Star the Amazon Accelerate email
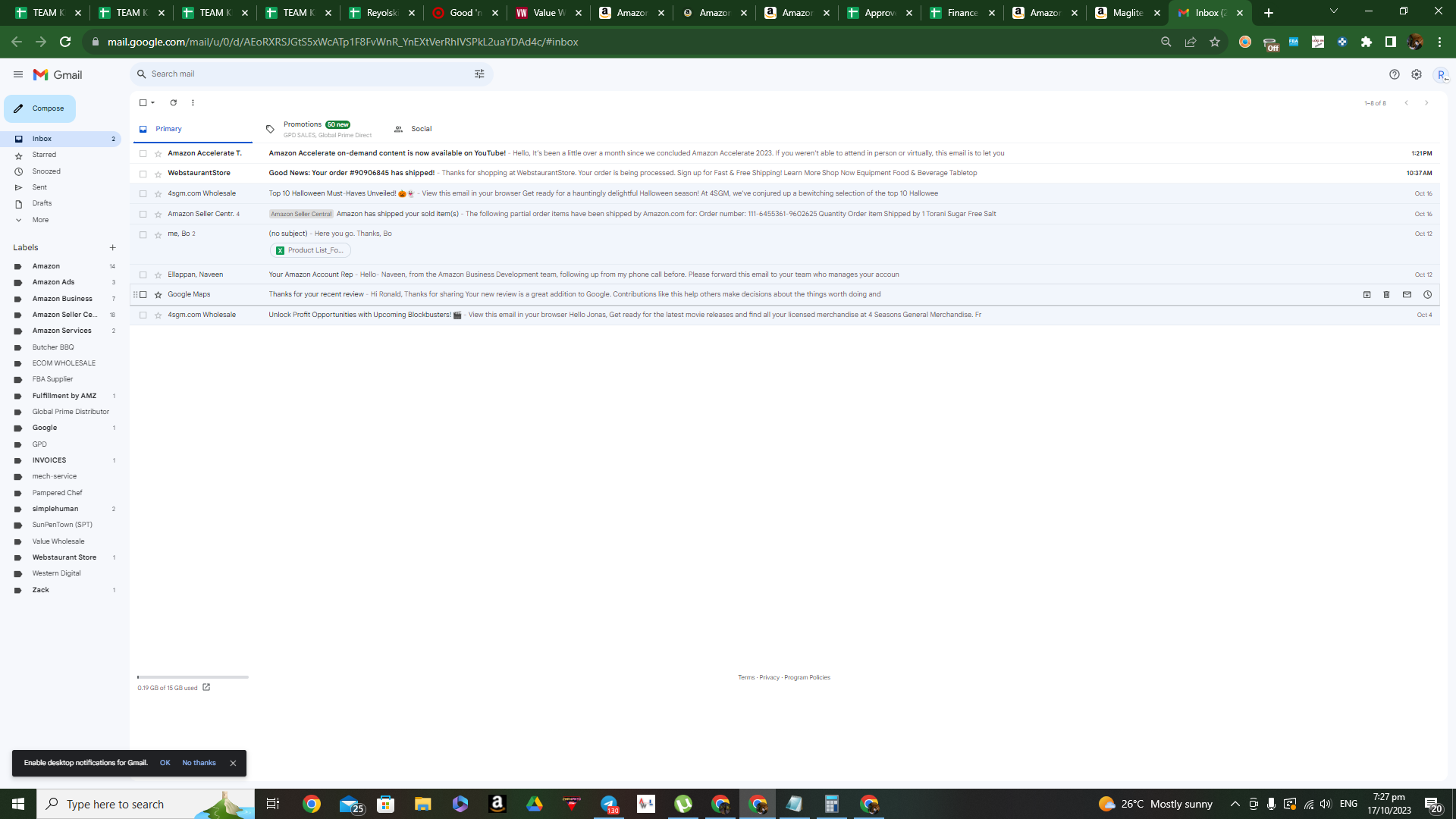Image resolution: width=1456 pixels, height=819 pixels. [x=158, y=154]
